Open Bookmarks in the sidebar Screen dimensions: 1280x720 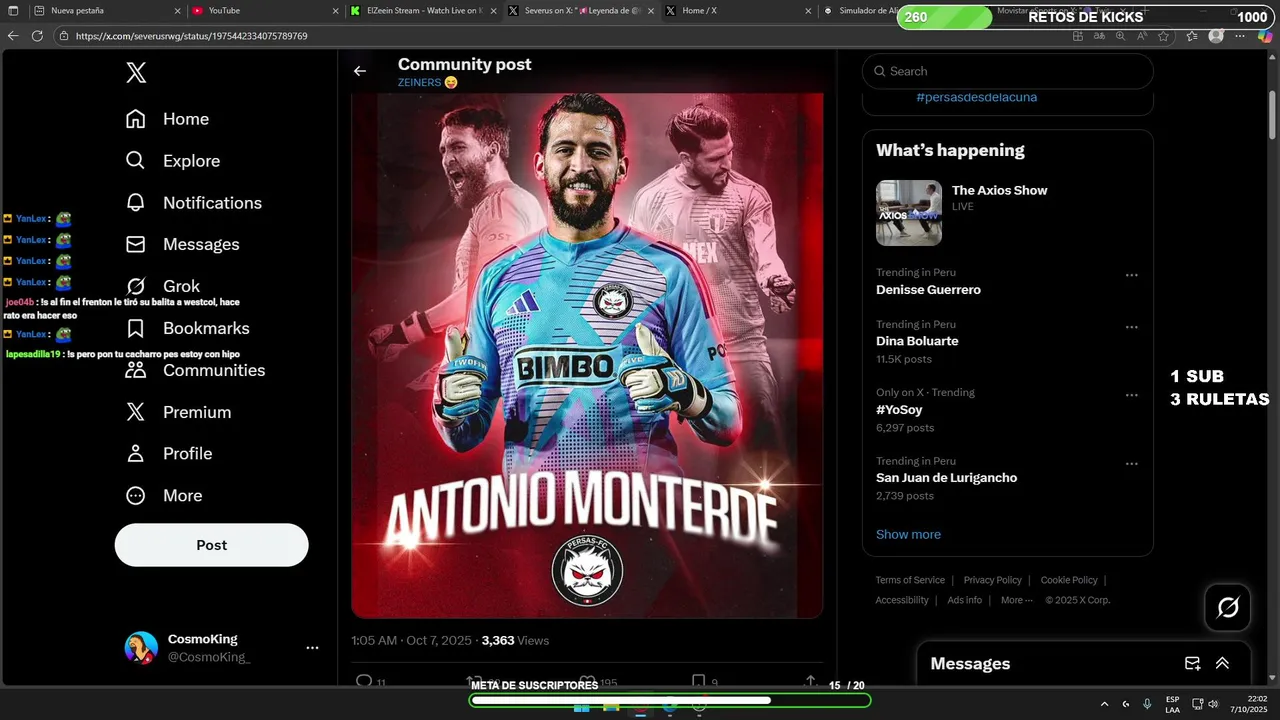[187, 328]
